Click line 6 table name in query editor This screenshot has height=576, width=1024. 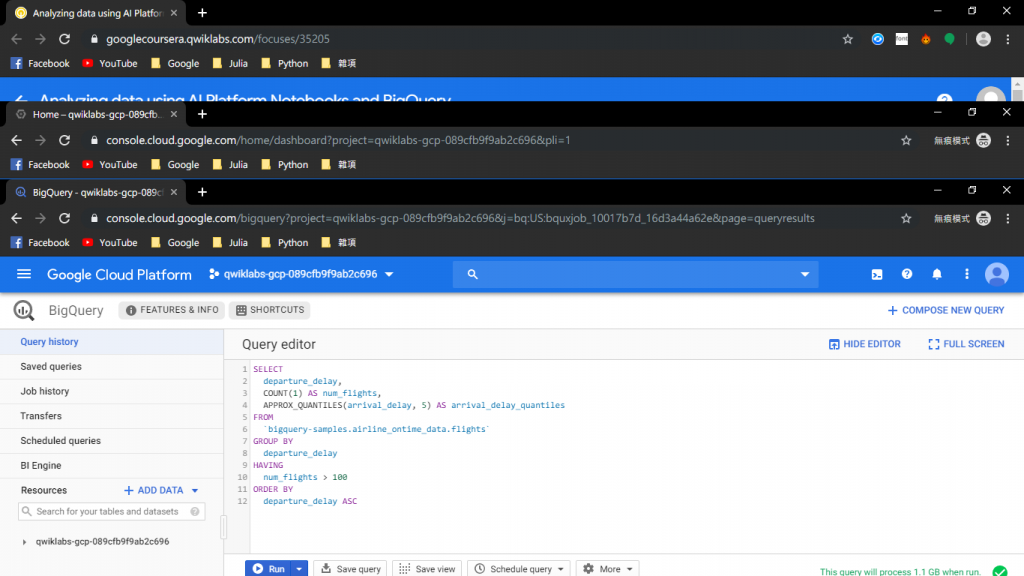(377, 429)
